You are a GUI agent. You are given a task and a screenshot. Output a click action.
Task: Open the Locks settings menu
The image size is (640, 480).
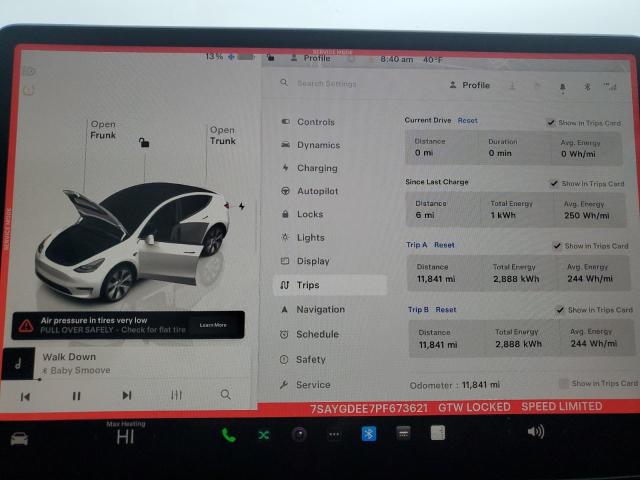coord(310,214)
